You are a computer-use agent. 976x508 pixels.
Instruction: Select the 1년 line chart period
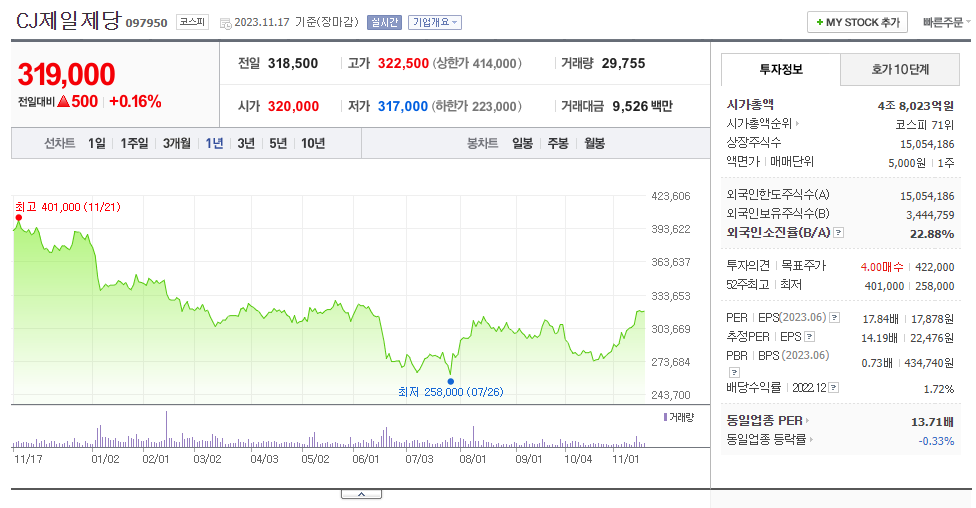point(214,143)
